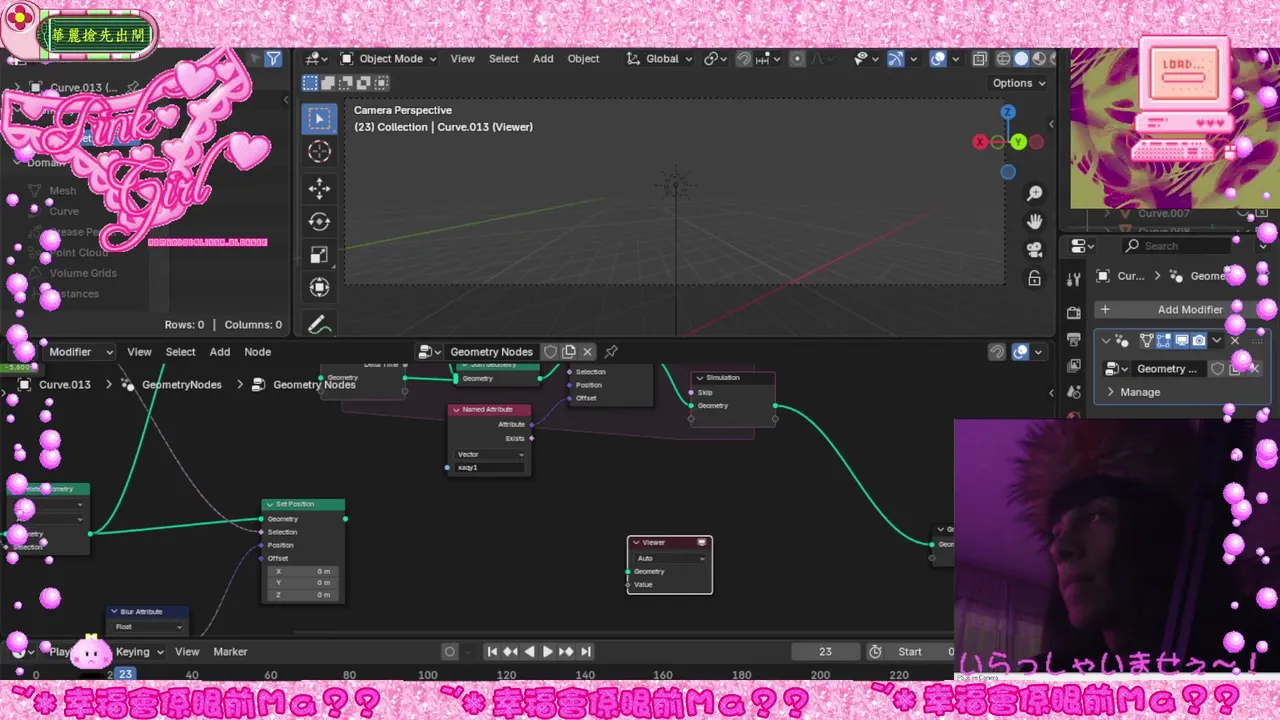Image resolution: width=1280 pixels, height=720 pixels.
Task: Click the Z axis navigation gizmo
Action: [x=1008, y=112]
